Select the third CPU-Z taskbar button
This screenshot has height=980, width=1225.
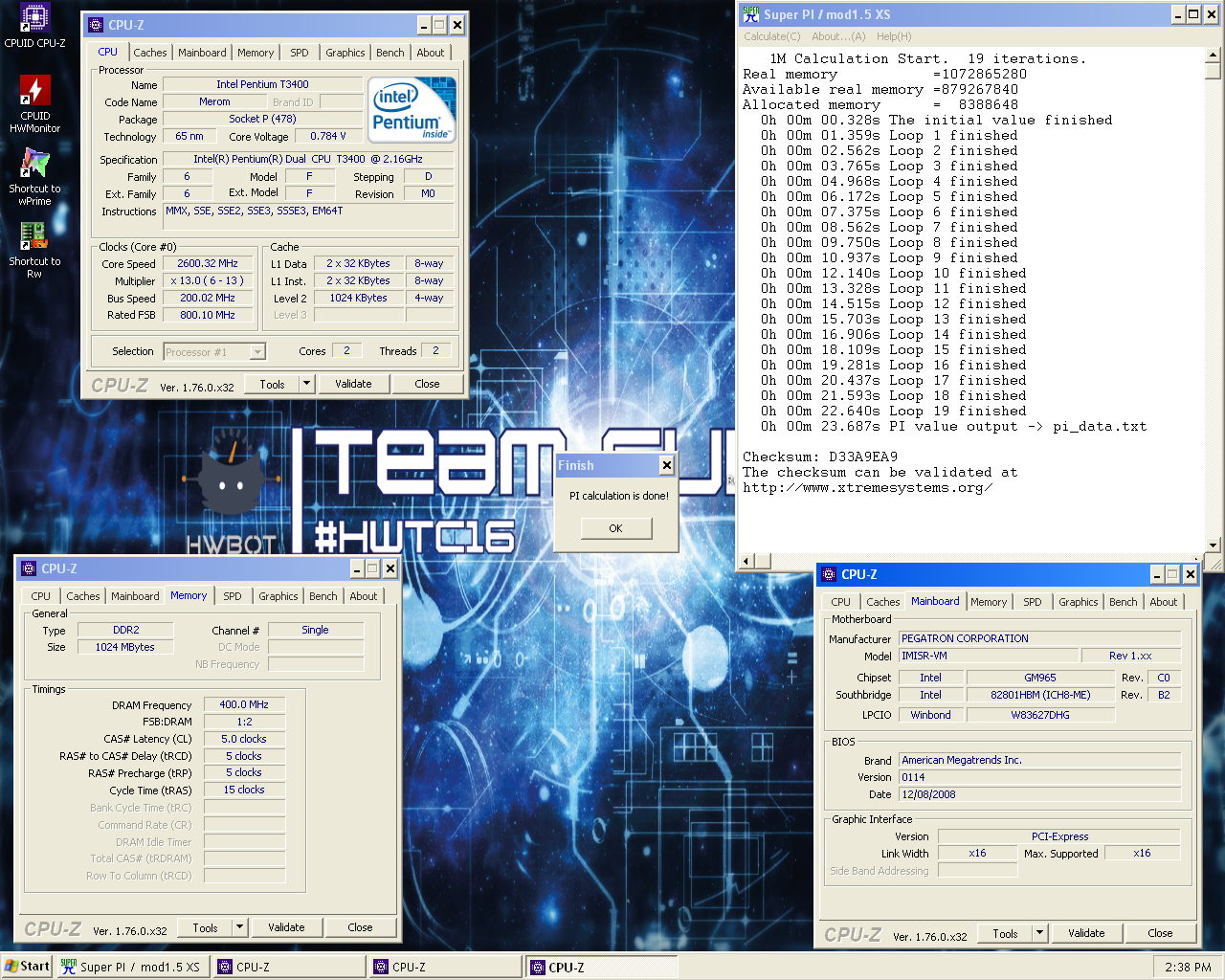[602, 967]
